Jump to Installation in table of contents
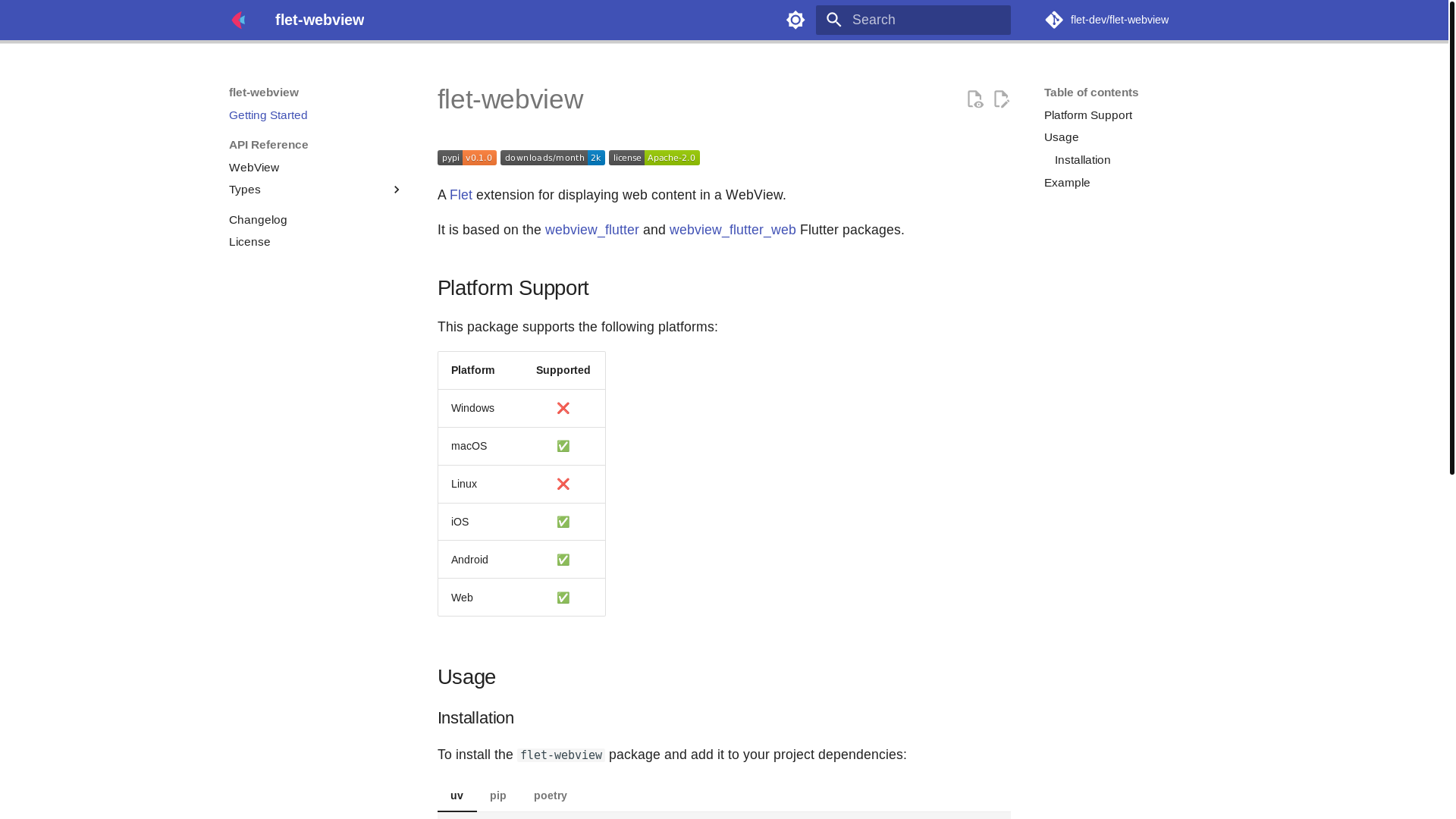Viewport: 1456px width, 819px height. pyautogui.click(x=1082, y=160)
